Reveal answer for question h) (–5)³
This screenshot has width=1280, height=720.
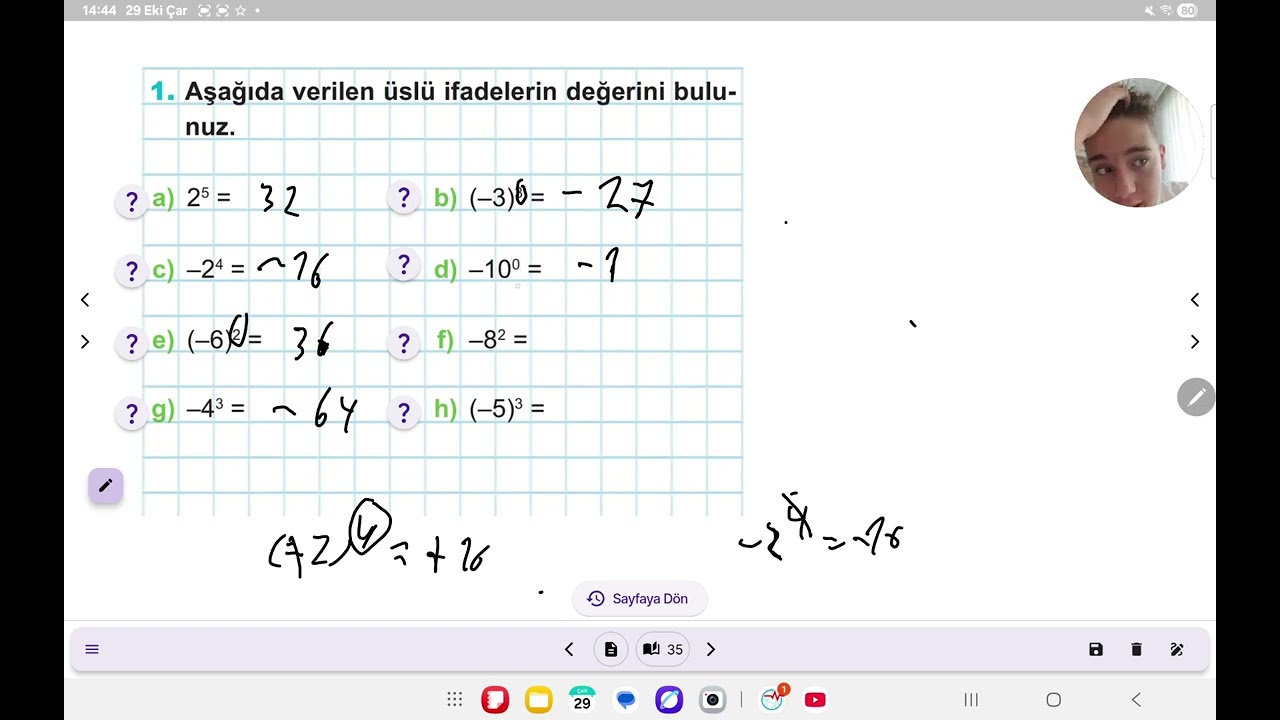(403, 412)
